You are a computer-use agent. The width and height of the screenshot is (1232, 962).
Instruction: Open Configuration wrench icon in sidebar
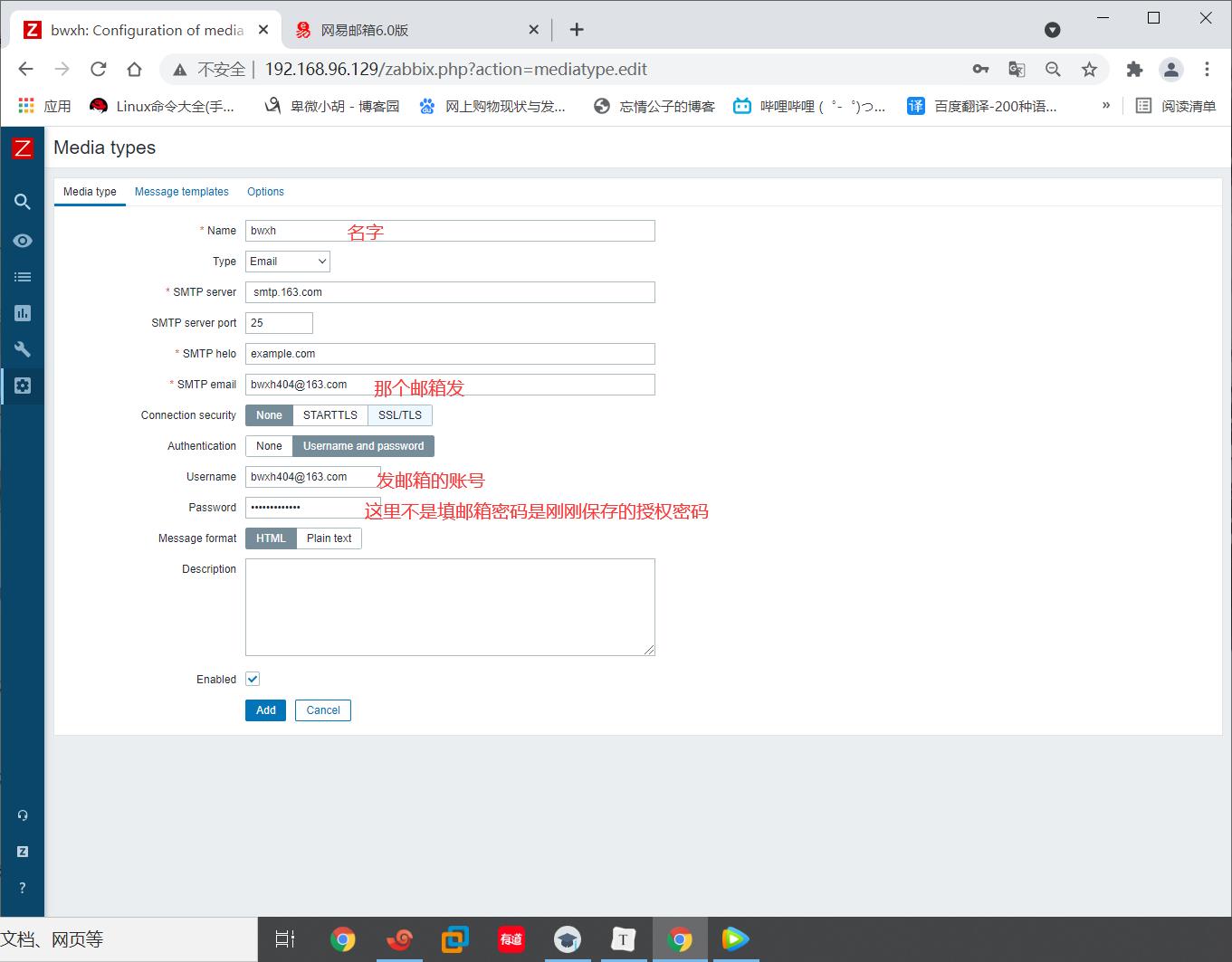point(23,349)
